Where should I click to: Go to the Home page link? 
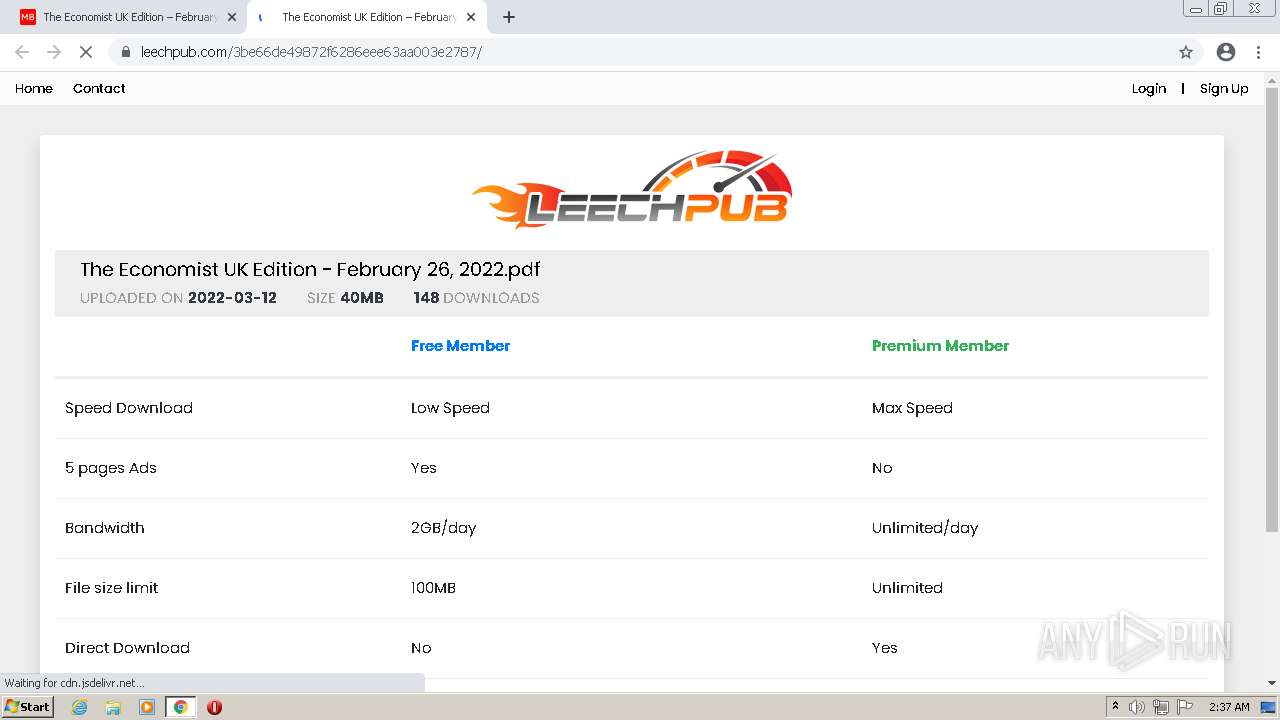pos(34,88)
